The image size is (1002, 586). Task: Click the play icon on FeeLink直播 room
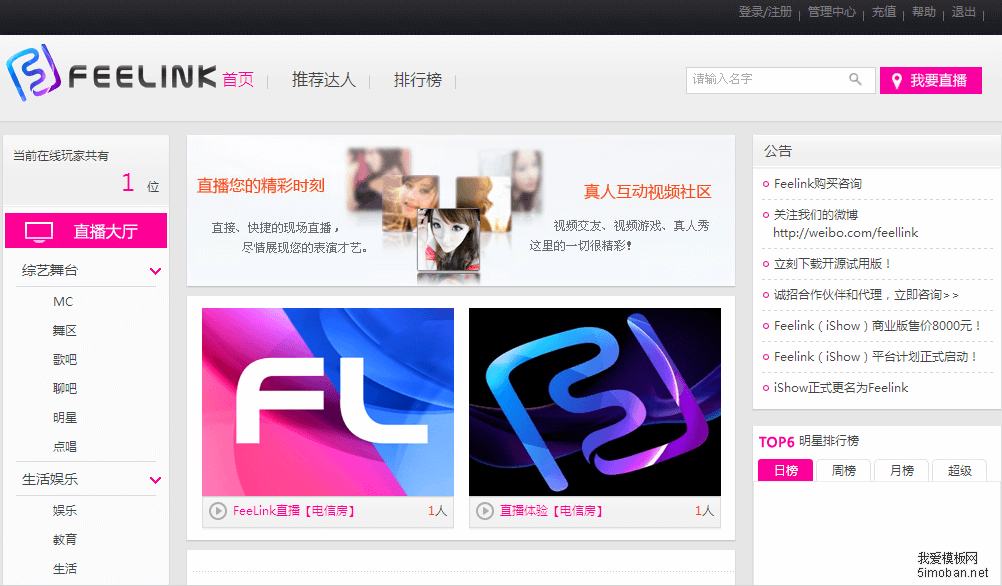[217, 510]
